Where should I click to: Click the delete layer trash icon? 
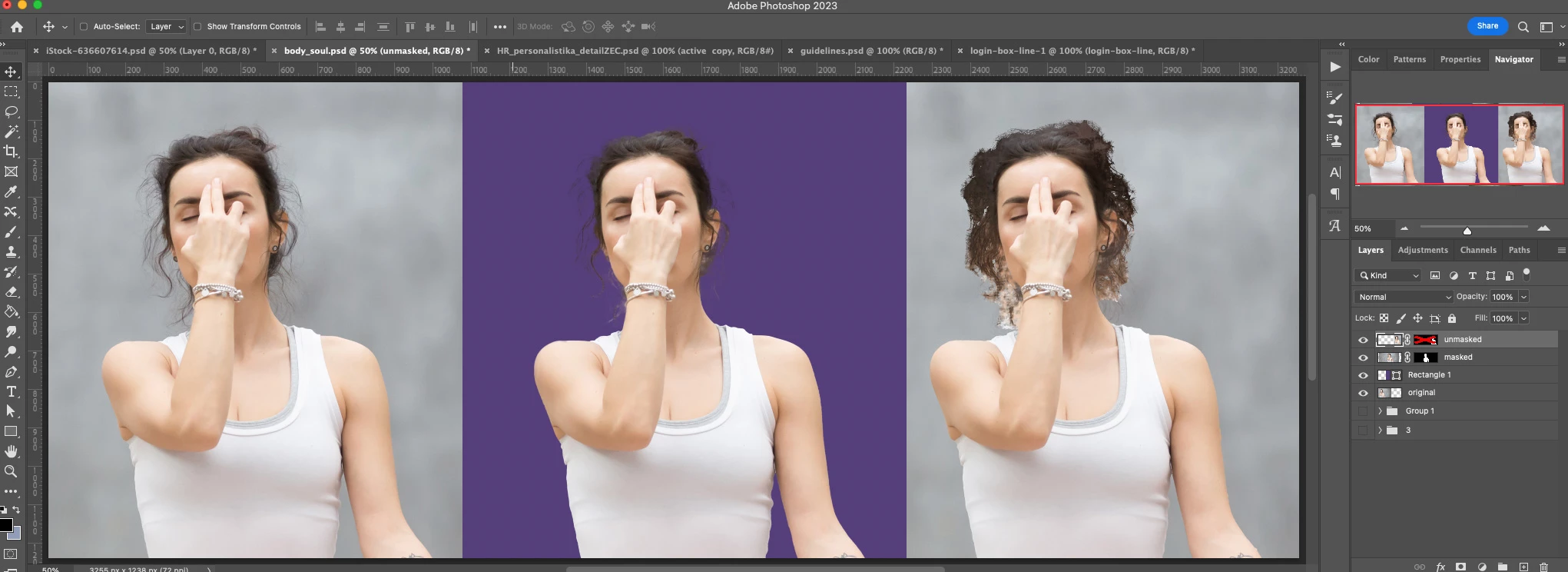[1543, 567]
